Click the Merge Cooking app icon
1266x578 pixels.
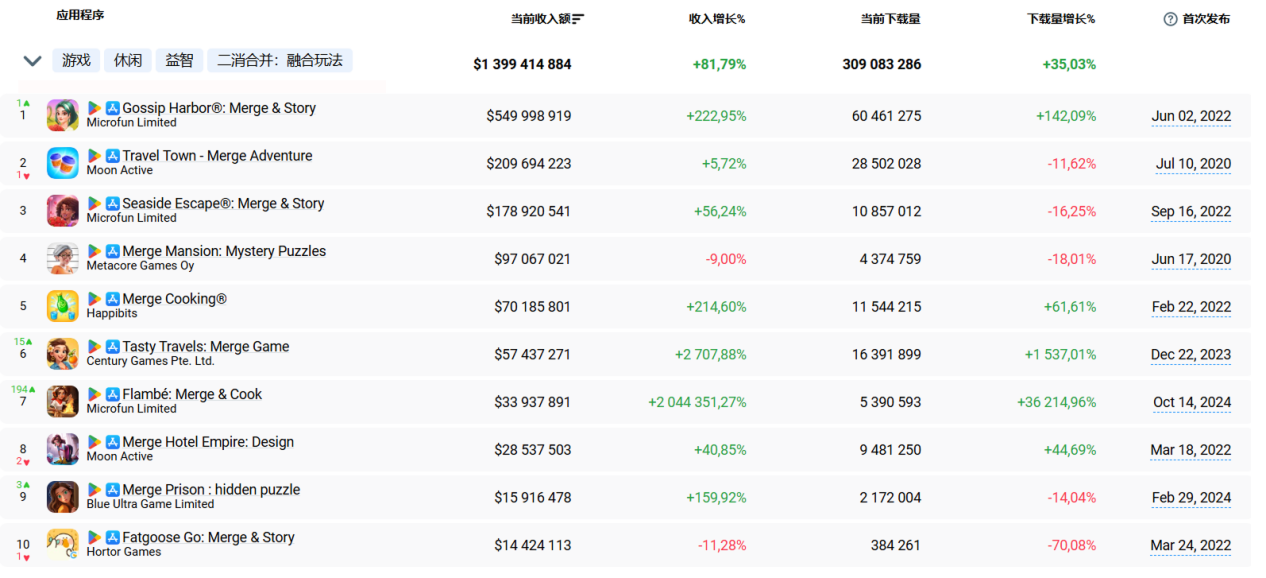[62, 306]
